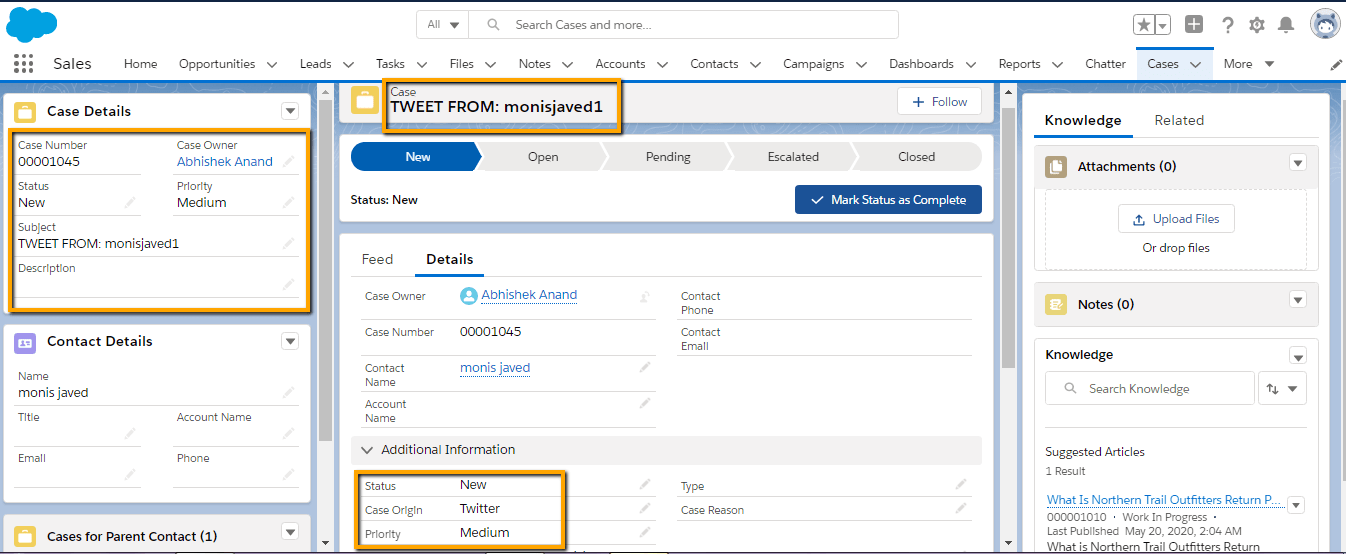Click the Search Knowledge input field
This screenshot has width=1346, height=554.
pyautogui.click(x=1150, y=389)
